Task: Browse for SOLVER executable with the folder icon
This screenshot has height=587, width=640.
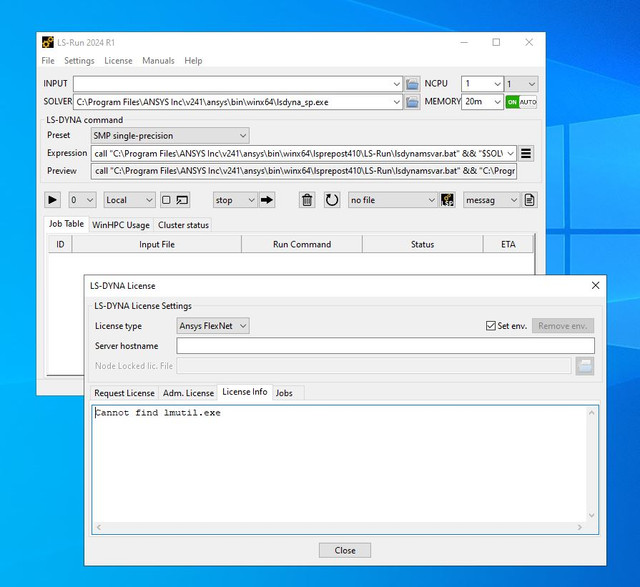Action: [x=412, y=102]
